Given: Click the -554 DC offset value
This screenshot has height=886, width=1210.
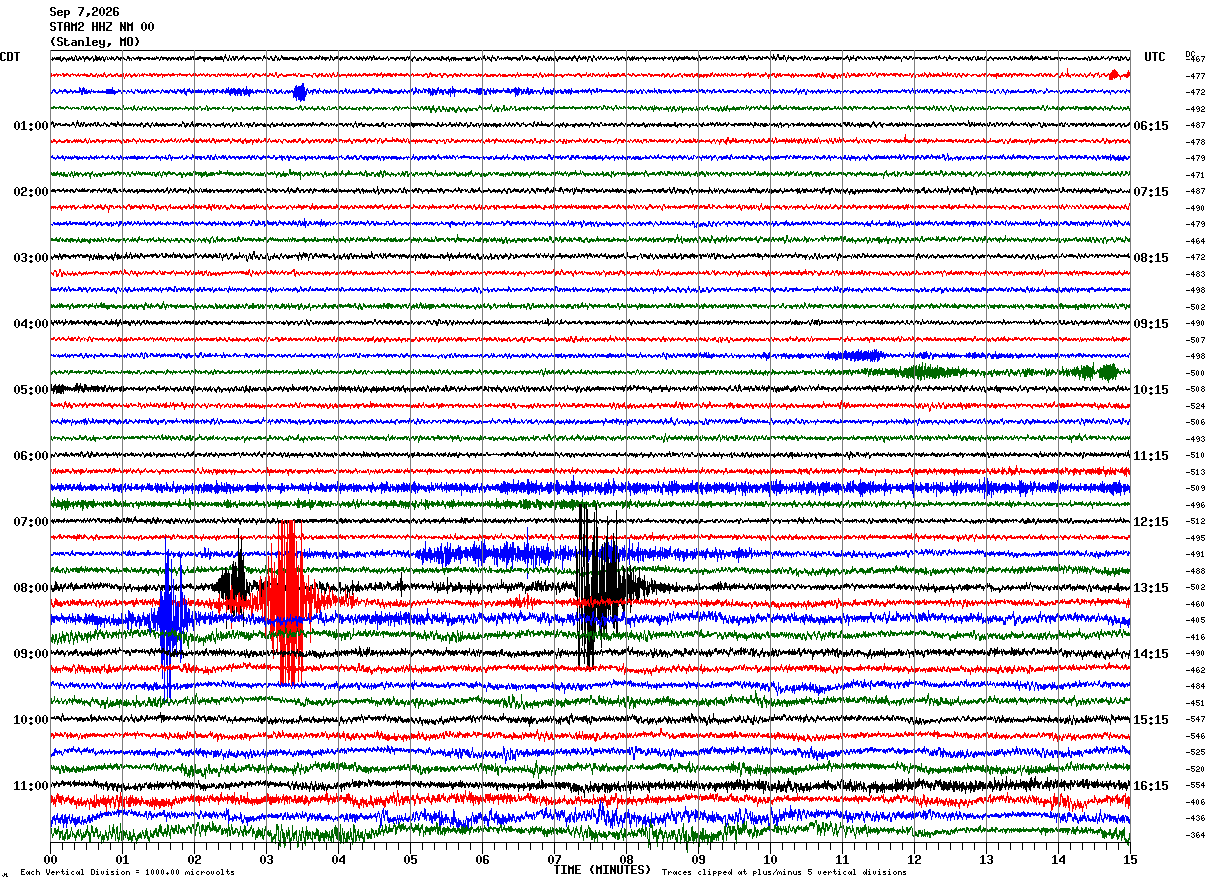Looking at the screenshot, I should [x=1195, y=786].
